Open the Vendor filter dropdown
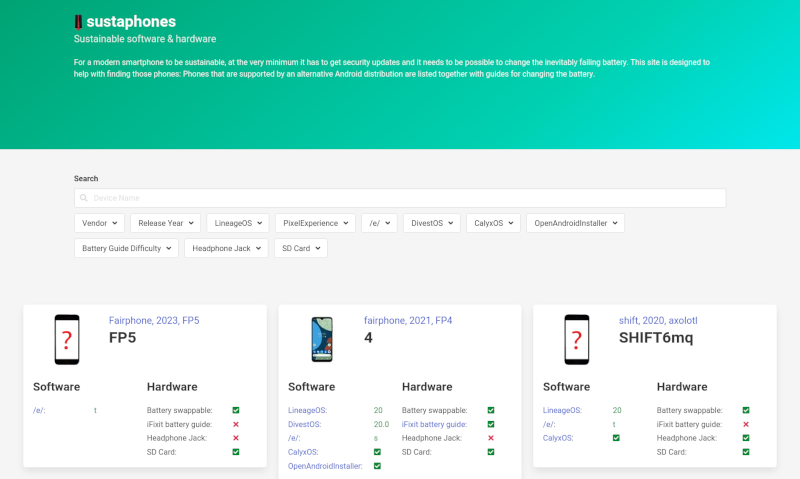The height and width of the screenshot is (479, 800). pos(99,223)
